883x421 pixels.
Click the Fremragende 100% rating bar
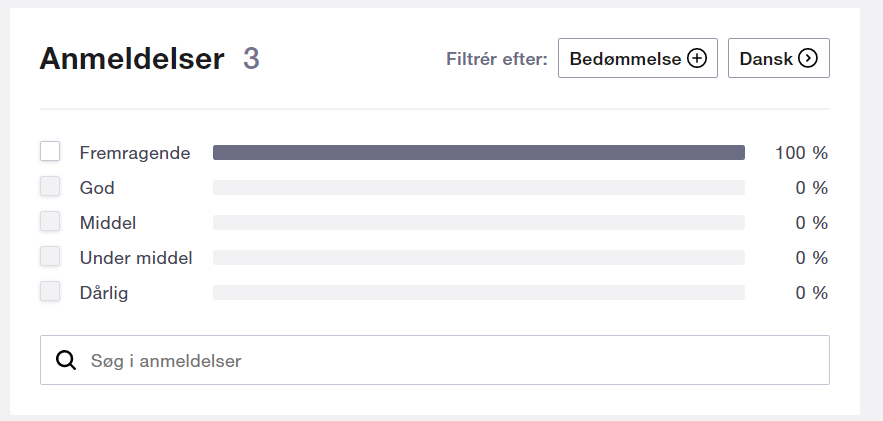coord(478,153)
